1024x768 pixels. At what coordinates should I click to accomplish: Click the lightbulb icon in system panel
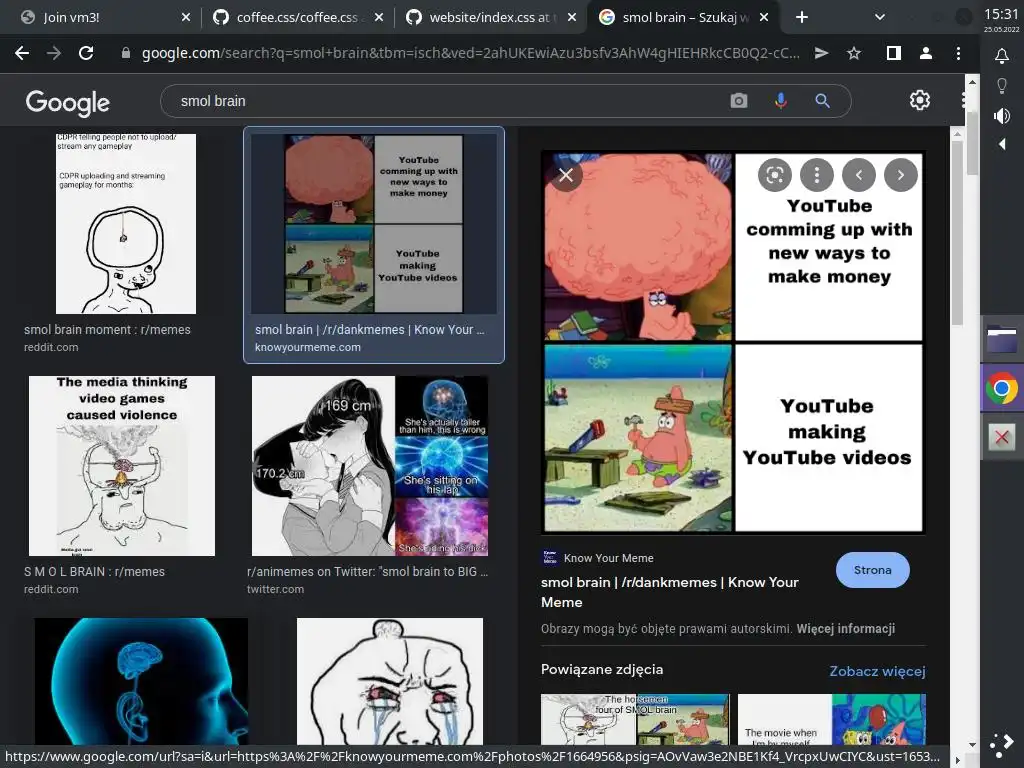click(x=1002, y=86)
